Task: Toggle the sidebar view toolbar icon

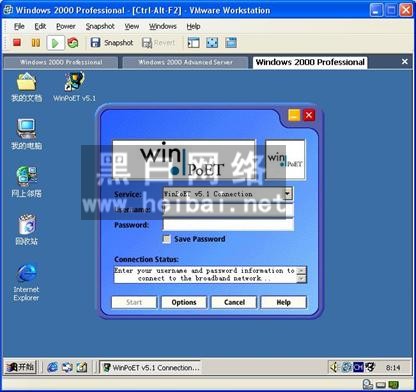Action: pos(193,43)
